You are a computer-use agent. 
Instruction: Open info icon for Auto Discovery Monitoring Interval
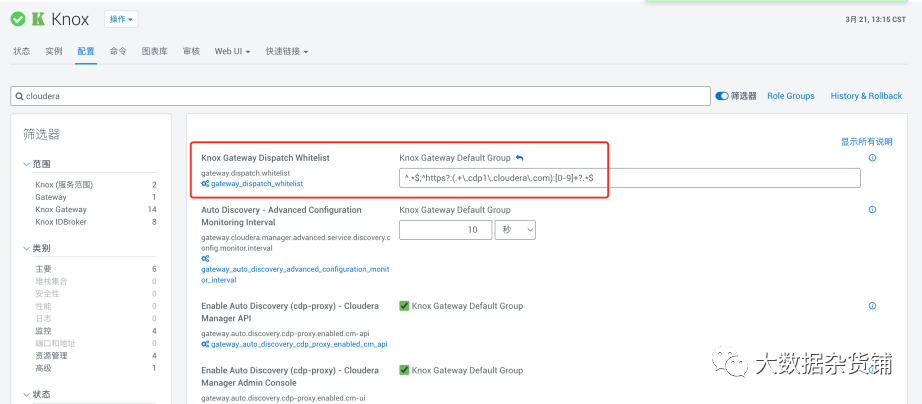(872, 209)
